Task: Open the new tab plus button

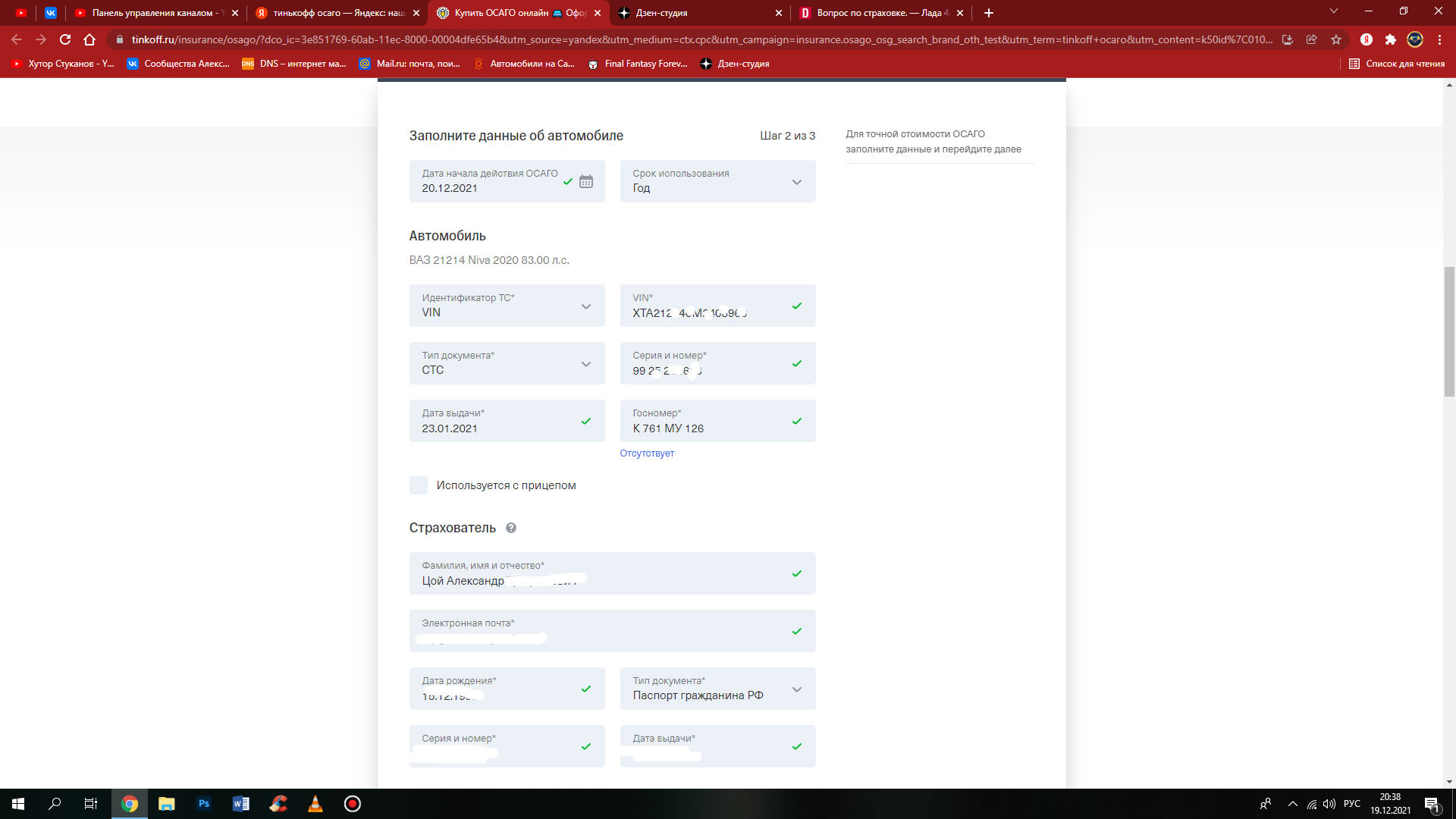Action: (988, 13)
